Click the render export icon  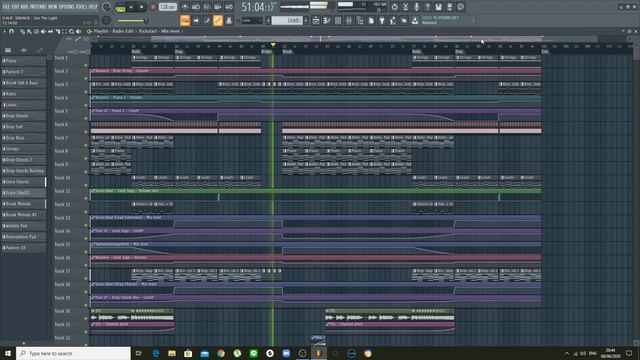[449, 7]
